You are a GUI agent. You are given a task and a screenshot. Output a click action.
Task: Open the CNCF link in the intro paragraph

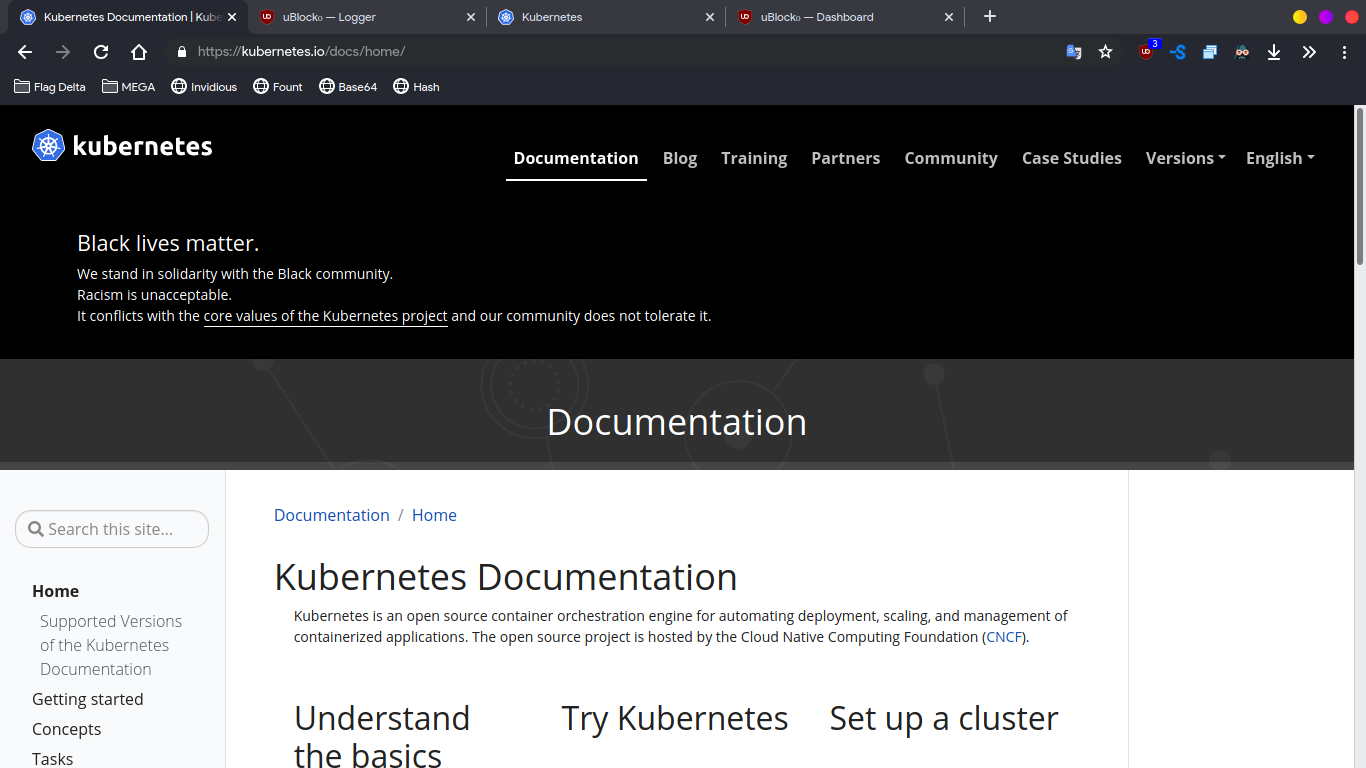pos(1004,637)
